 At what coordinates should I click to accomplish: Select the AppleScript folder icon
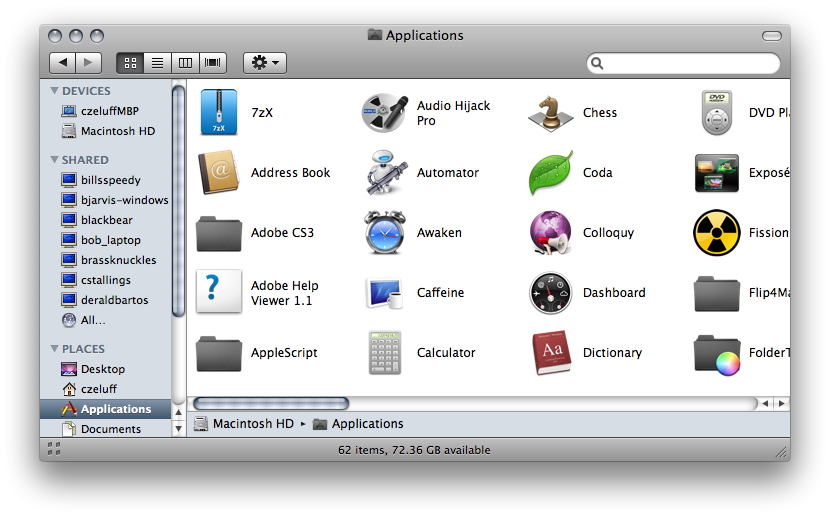click(219, 353)
